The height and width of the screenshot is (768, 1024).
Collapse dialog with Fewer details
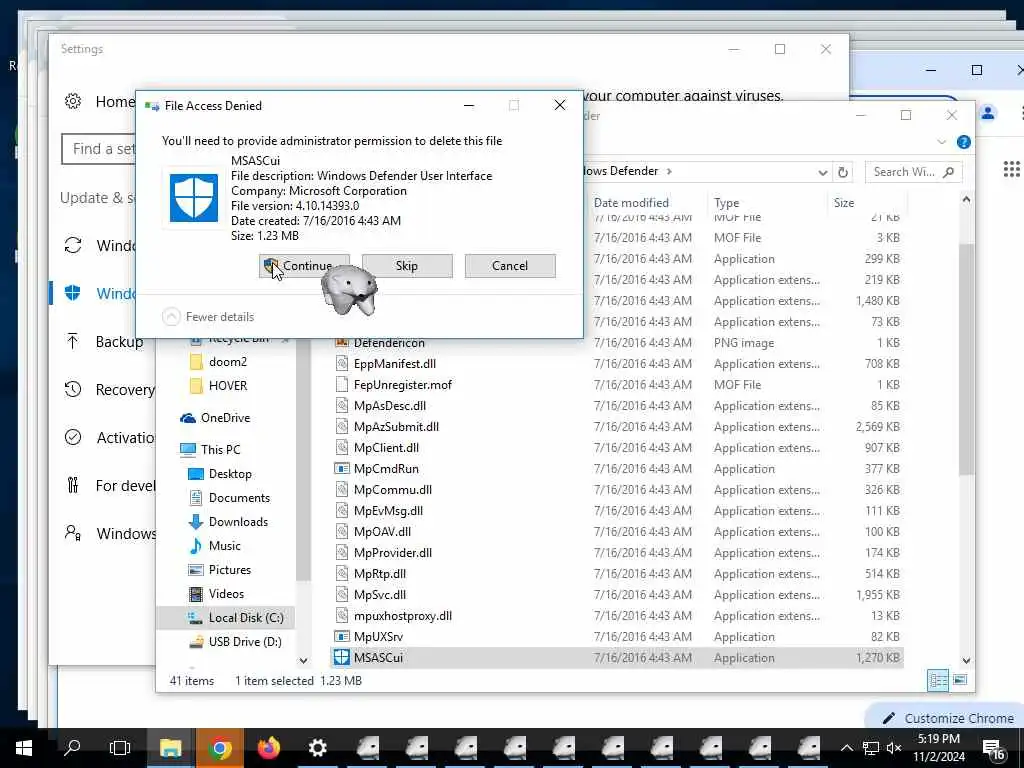point(208,317)
